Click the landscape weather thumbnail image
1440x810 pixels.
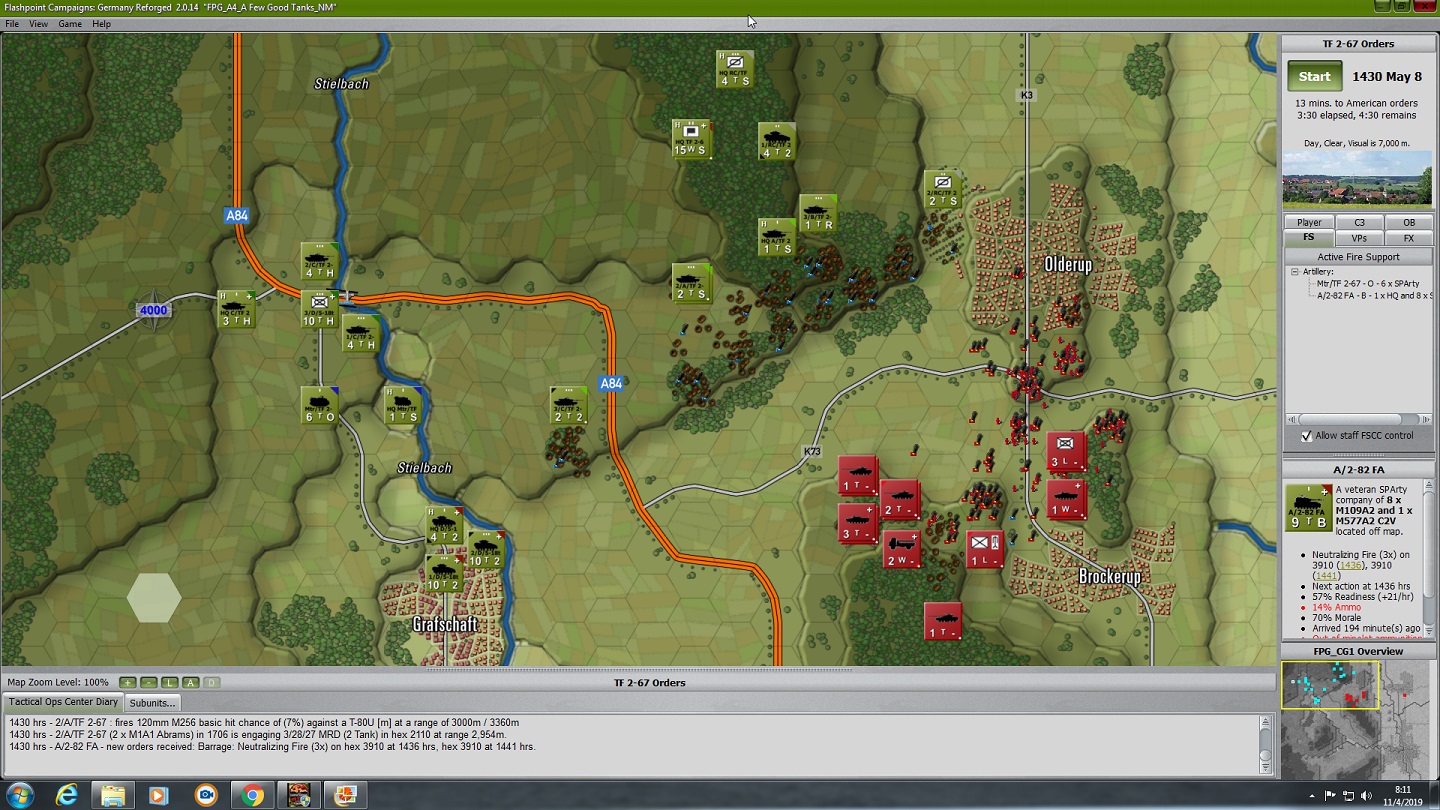click(1357, 180)
